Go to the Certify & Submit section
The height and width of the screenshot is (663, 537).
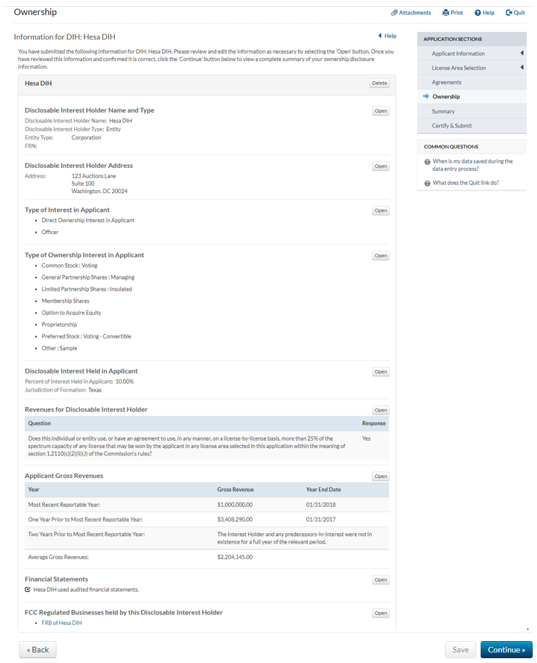(x=452, y=126)
